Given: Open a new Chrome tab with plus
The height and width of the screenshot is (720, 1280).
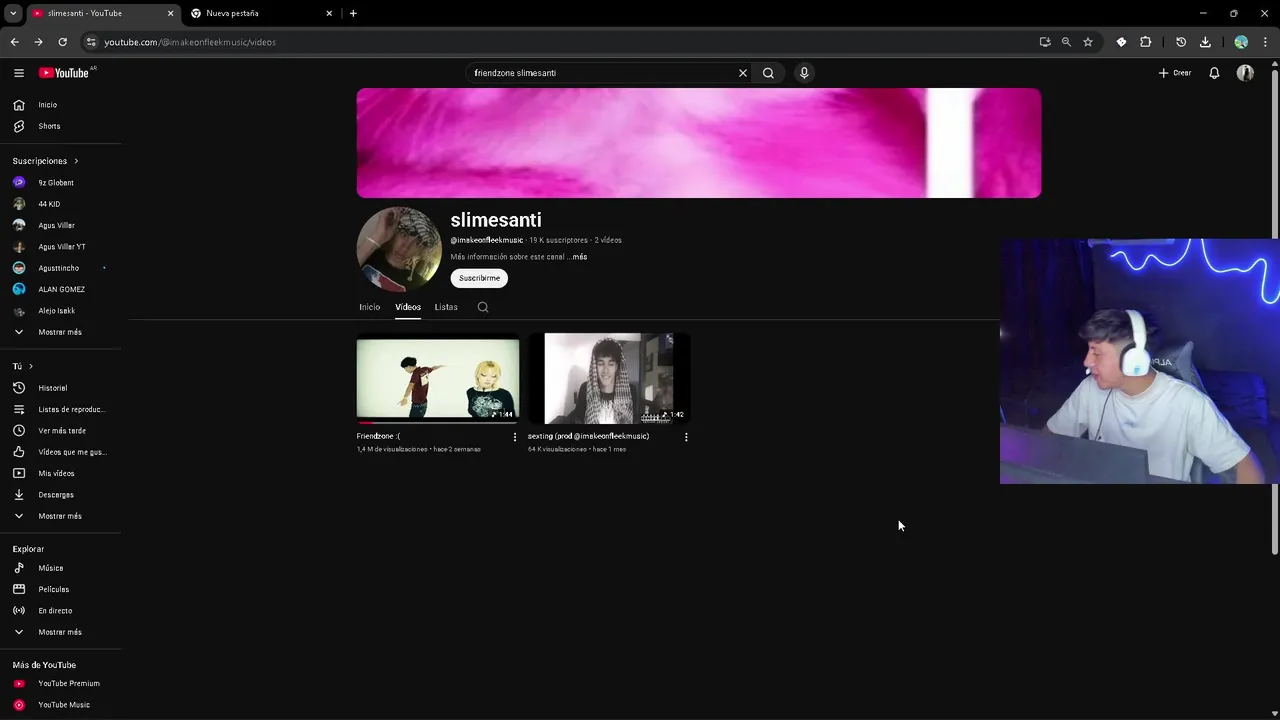Looking at the screenshot, I should 353,13.
